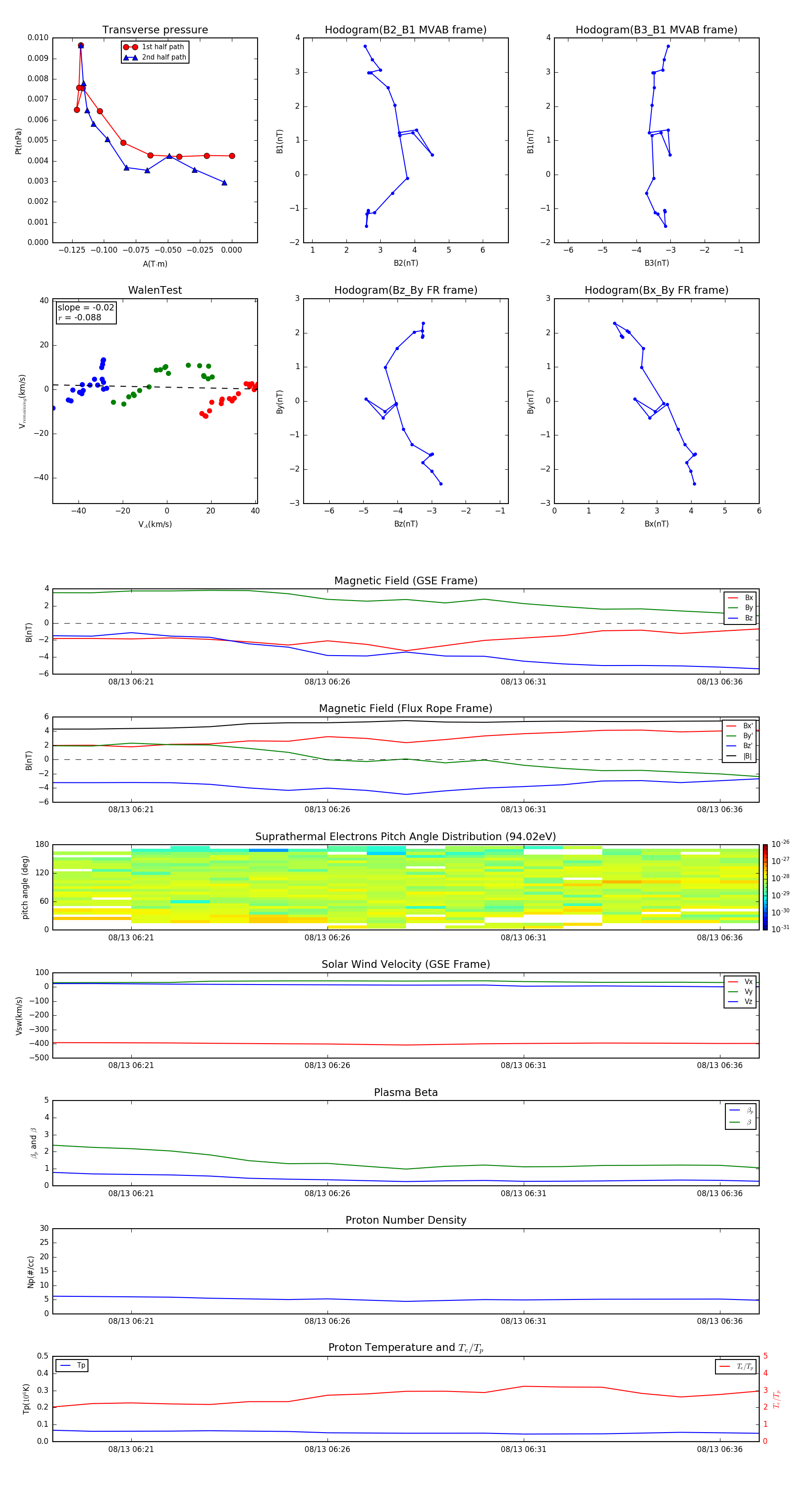The height and width of the screenshot is (1489, 812).
Task: Click the By legend entry in GSE panel
Action: click(740, 607)
